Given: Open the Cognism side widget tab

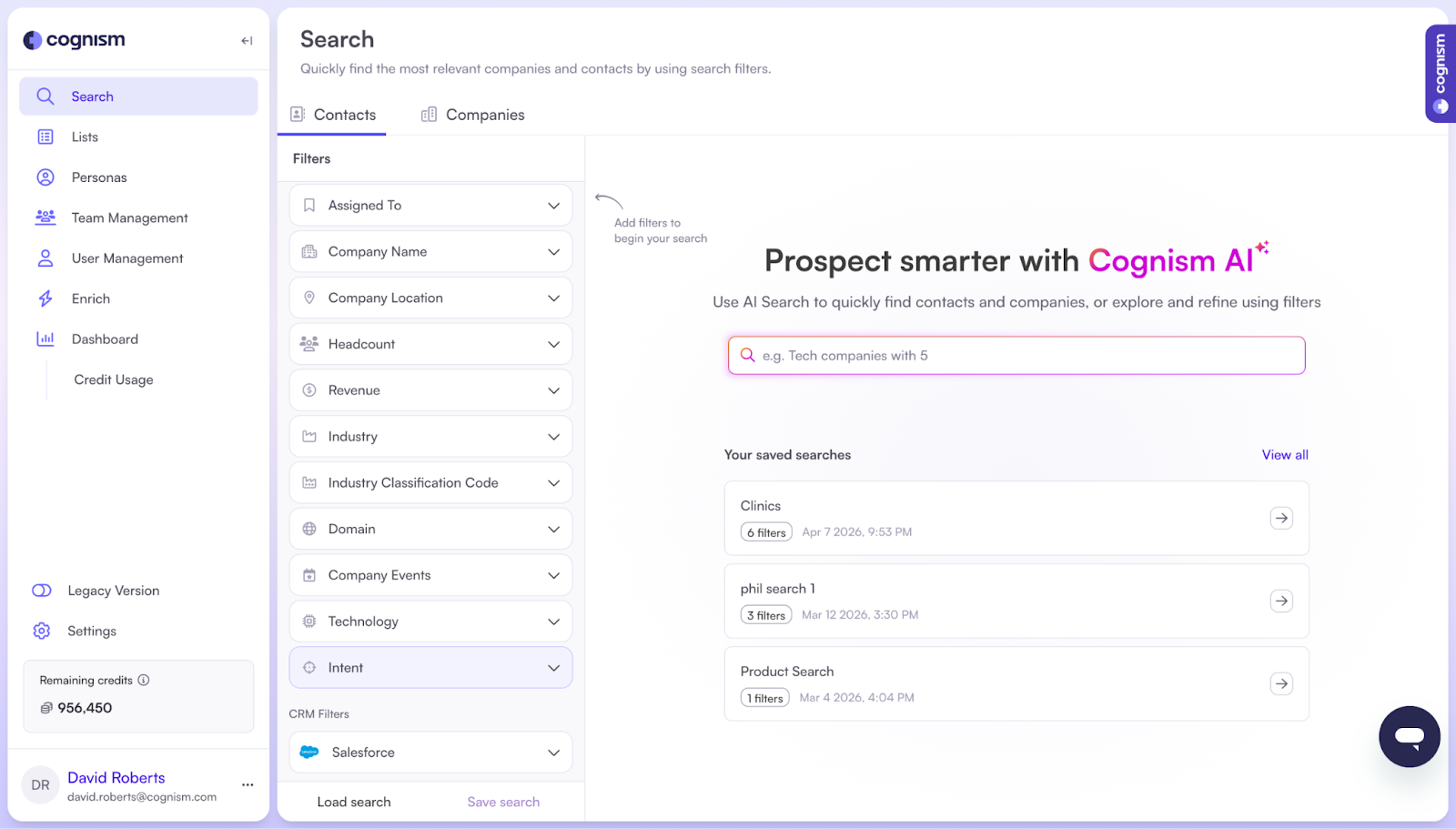Looking at the screenshot, I should click(x=1439, y=74).
